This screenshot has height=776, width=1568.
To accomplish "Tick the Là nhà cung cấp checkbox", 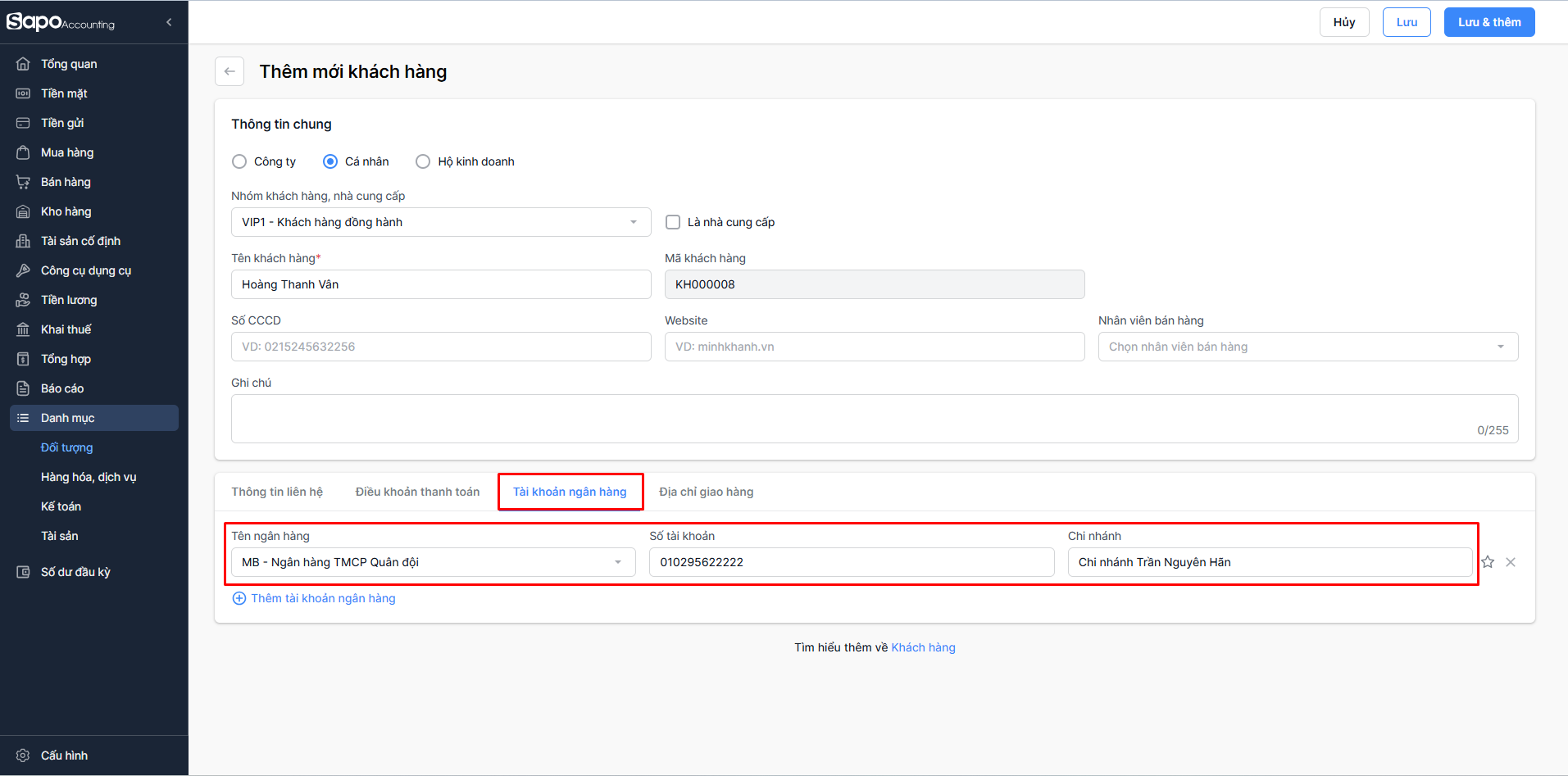I will pyautogui.click(x=673, y=222).
